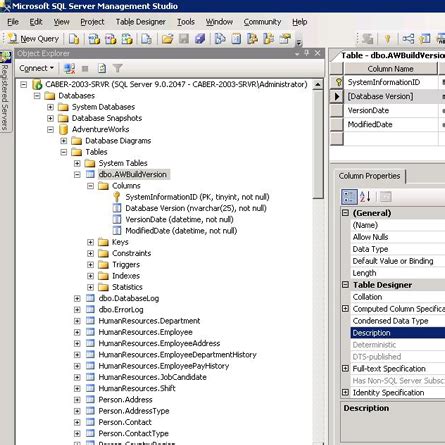Click the Set Primary Key icon
This screenshot has height=445, width=445.
[387, 39]
